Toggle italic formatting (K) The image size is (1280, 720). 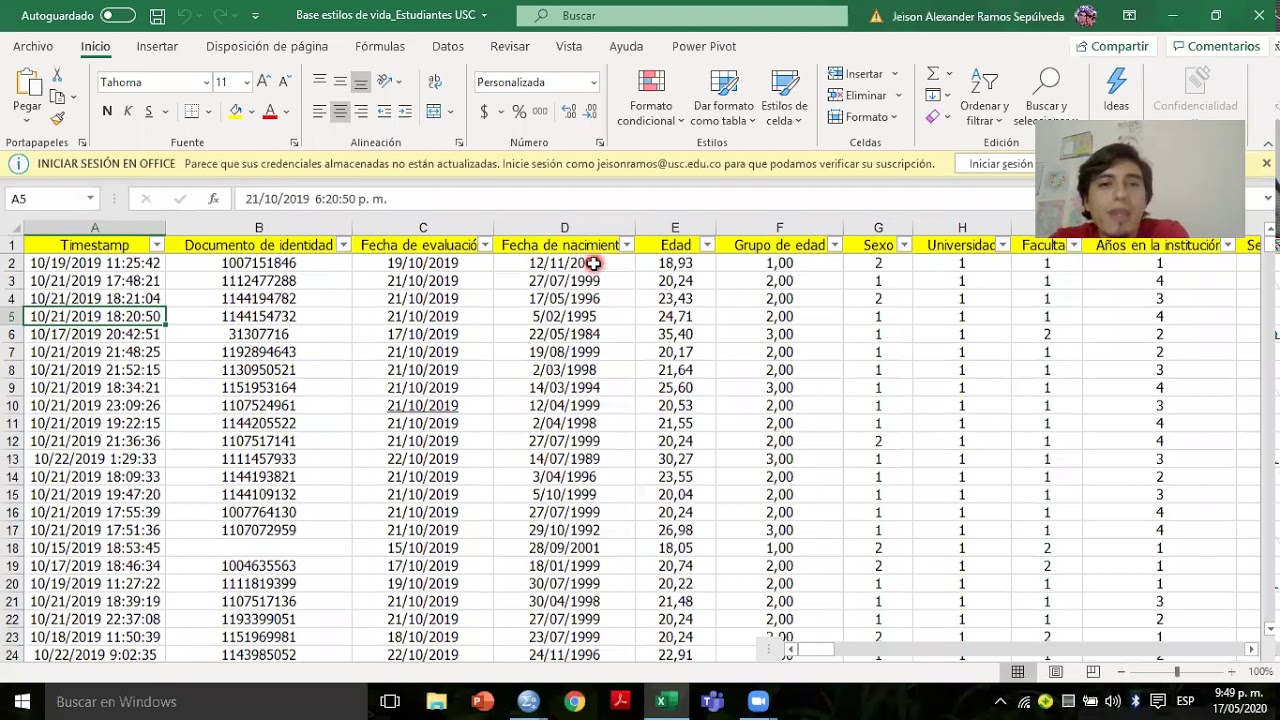(128, 111)
